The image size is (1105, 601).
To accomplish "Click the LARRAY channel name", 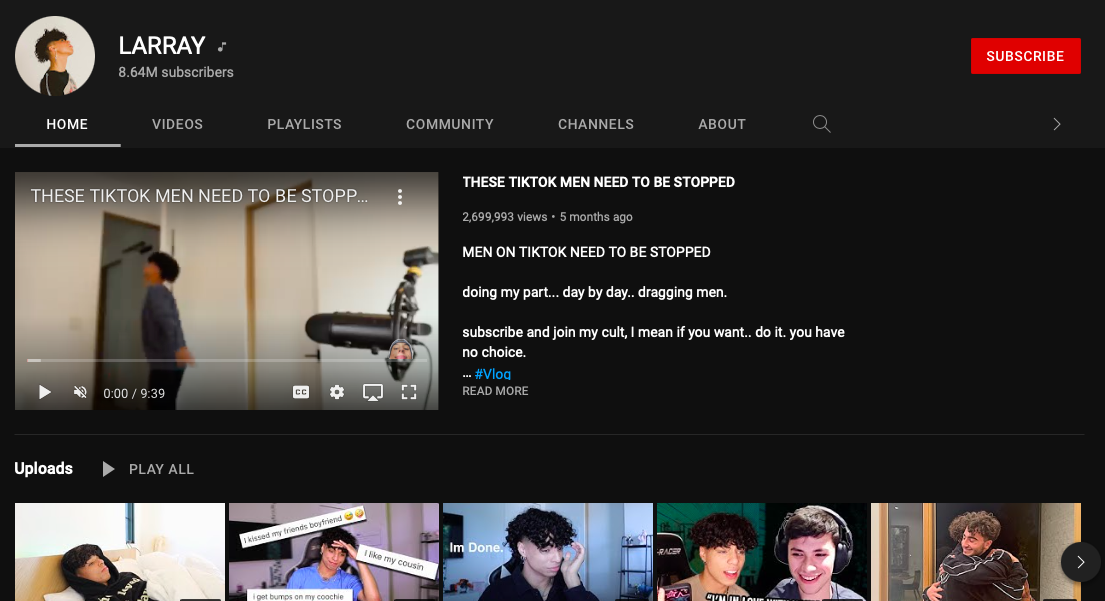I will coord(162,46).
